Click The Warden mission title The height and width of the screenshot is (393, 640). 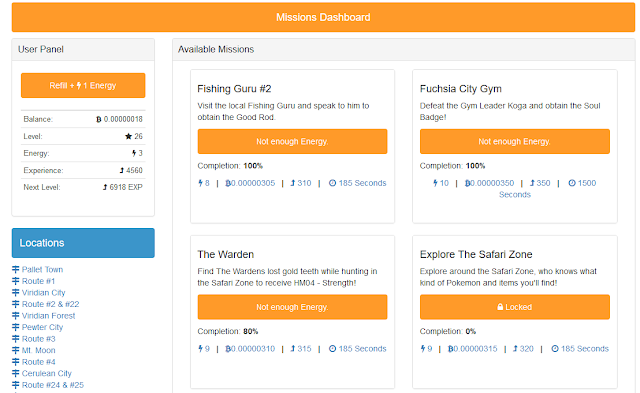pos(226,254)
